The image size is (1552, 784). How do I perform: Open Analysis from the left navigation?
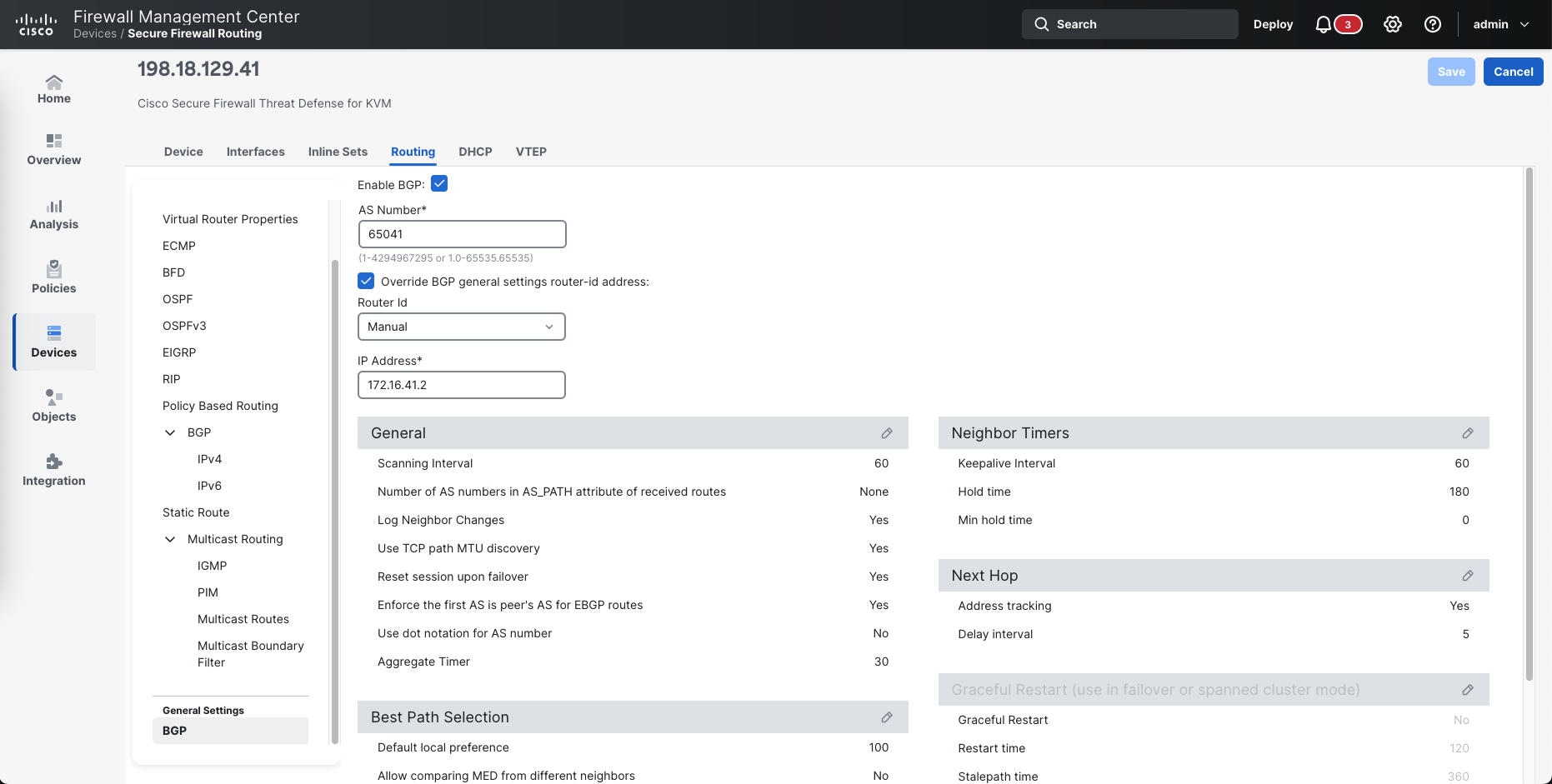pos(54,213)
